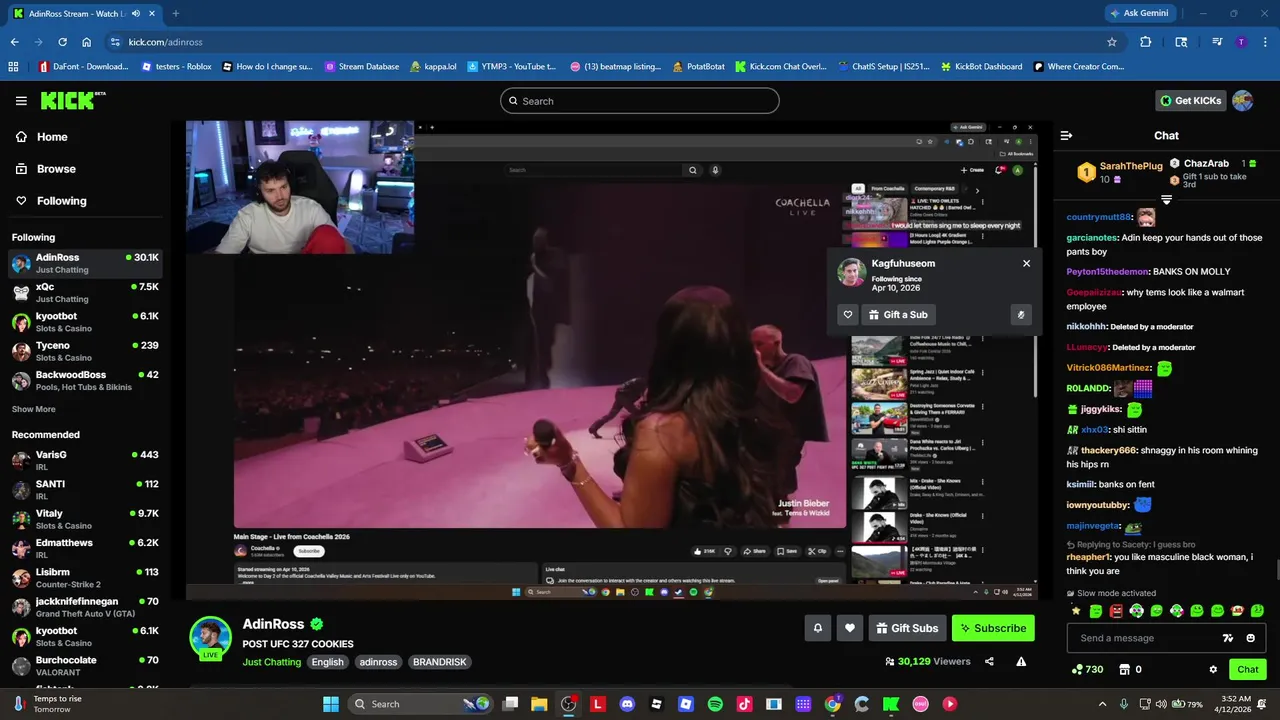
Task: Open Burchocolate recommended channel
Action: tap(85, 666)
